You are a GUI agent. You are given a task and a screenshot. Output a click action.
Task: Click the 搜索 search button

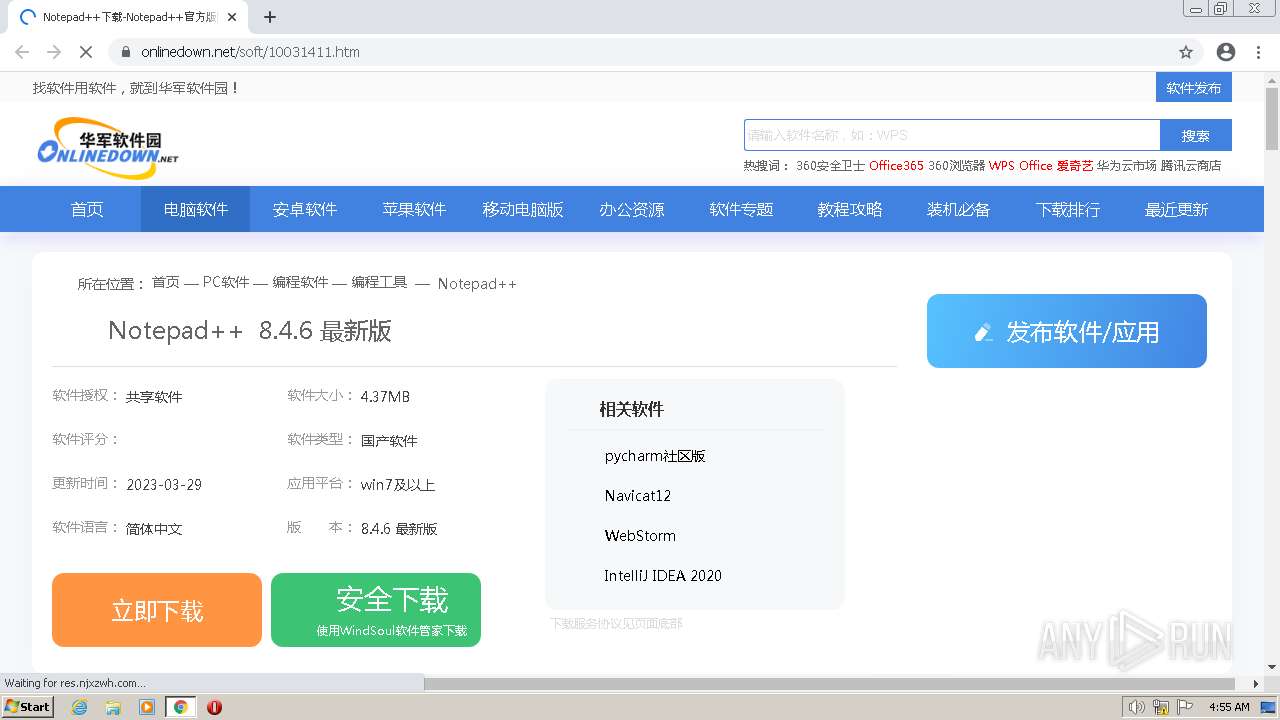click(x=1196, y=135)
